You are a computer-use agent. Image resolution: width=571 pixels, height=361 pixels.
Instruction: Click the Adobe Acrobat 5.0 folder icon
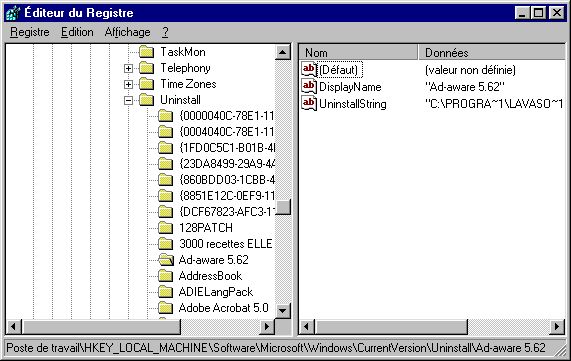166,308
